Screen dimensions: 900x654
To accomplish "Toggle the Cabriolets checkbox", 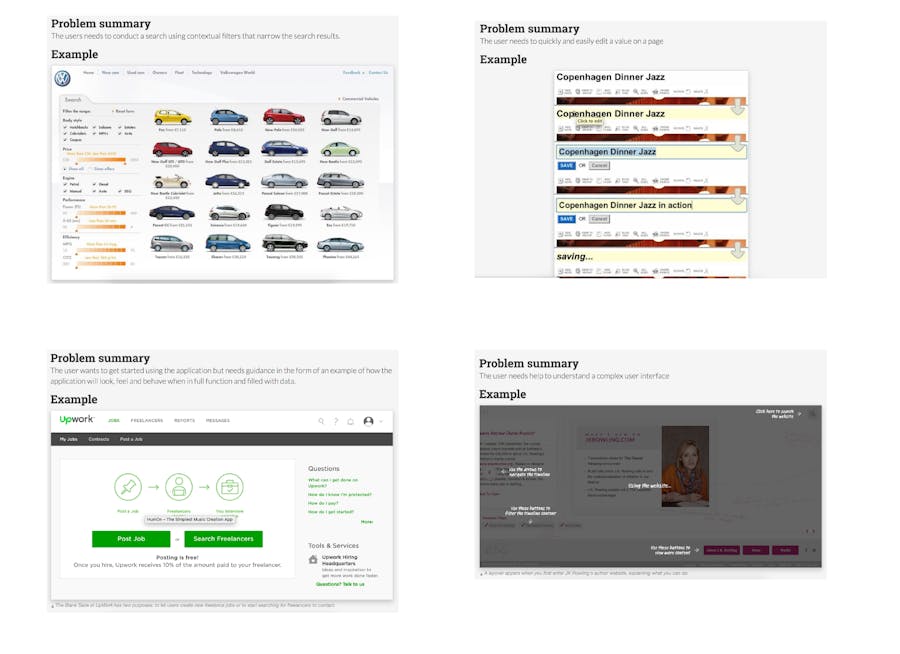I will click(65, 133).
